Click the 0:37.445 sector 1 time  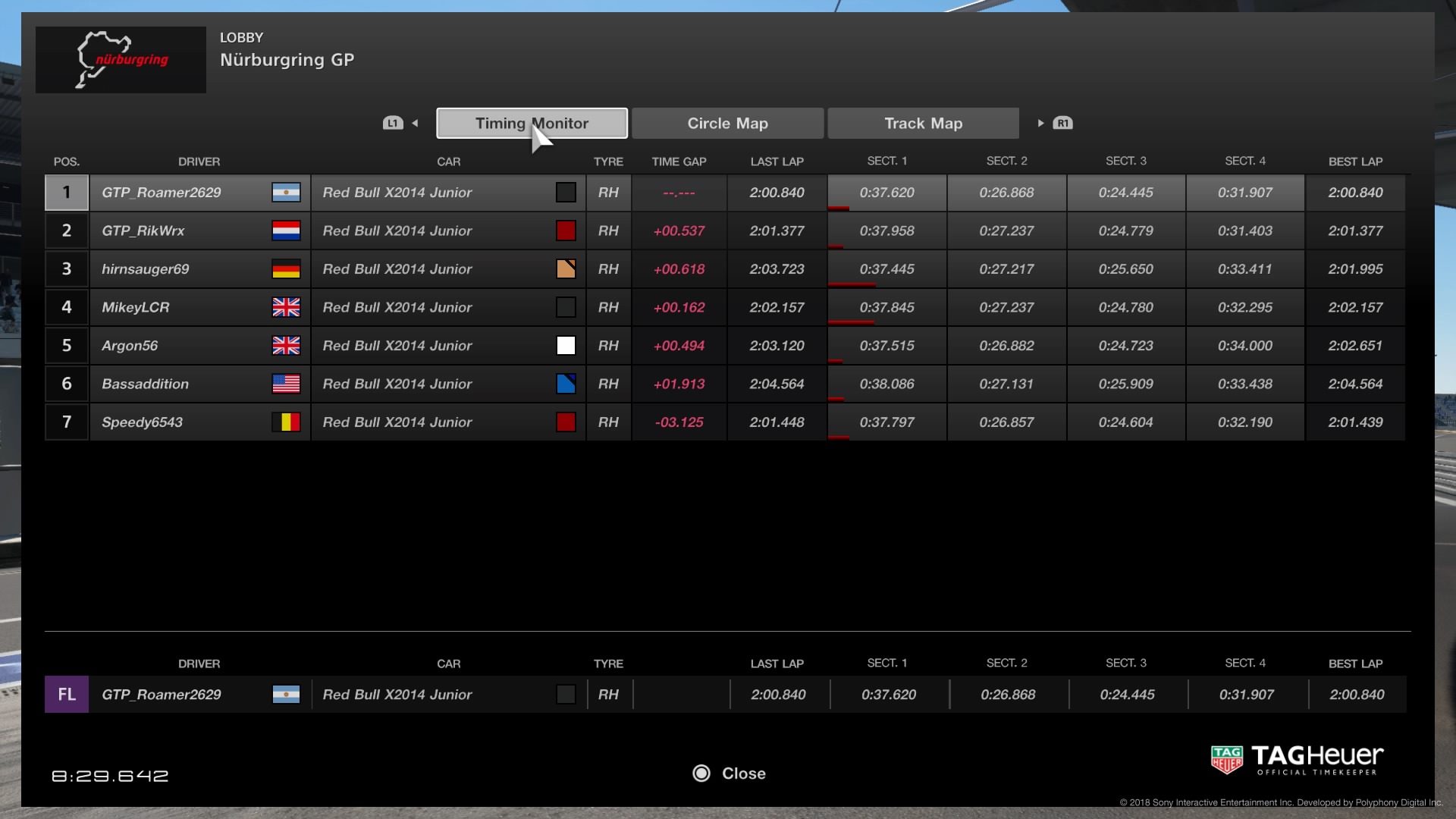(886, 269)
